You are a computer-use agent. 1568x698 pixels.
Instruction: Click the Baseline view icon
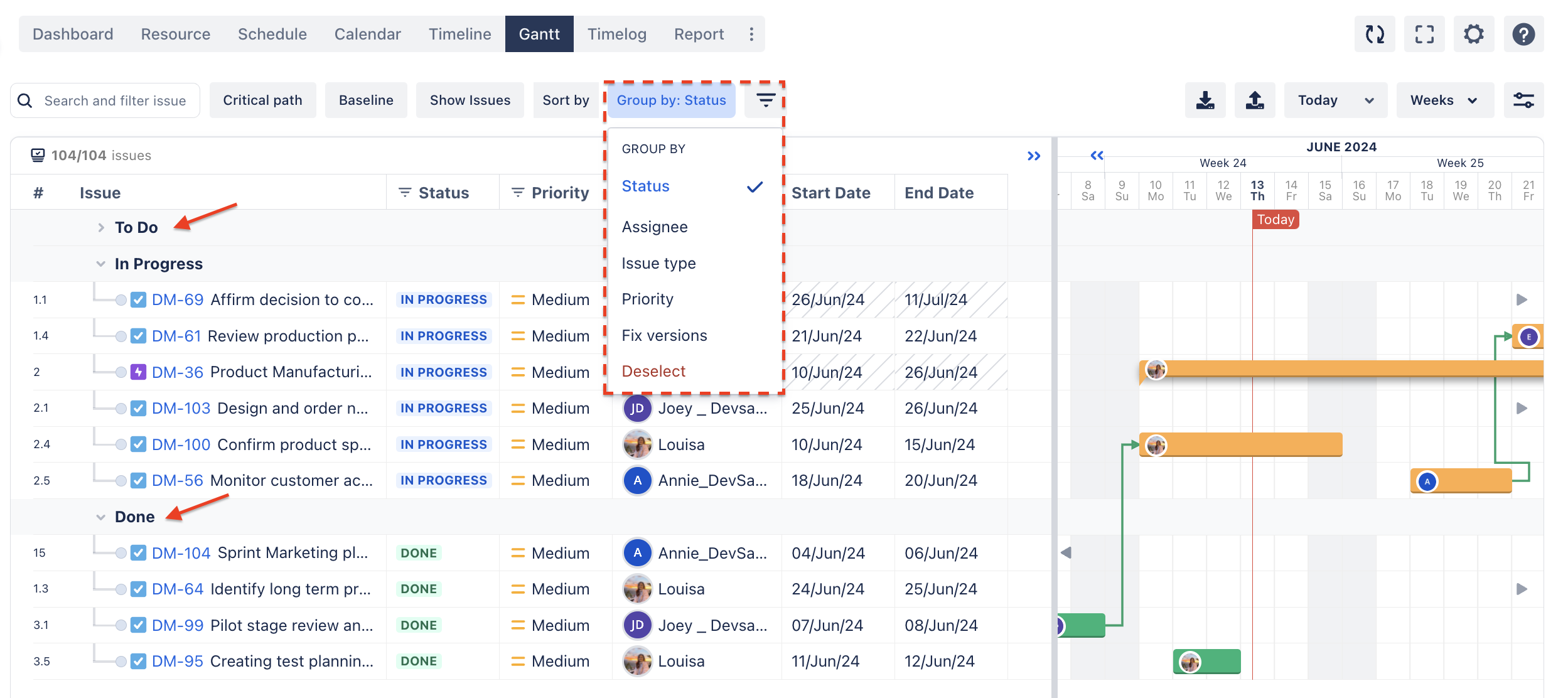click(365, 99)
